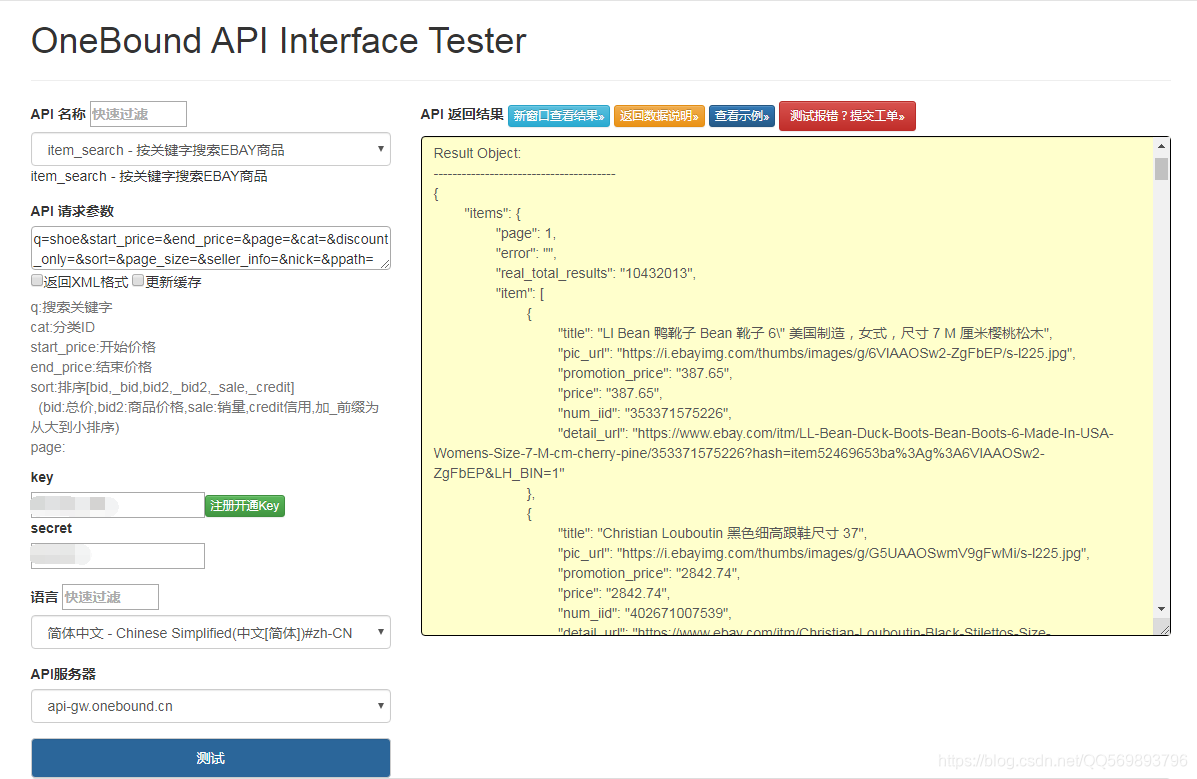Image resolution: width=1197 pixels, height=779 pixels.
Task: Click the item_search description text below dropdown
Action: pos(149,176)
